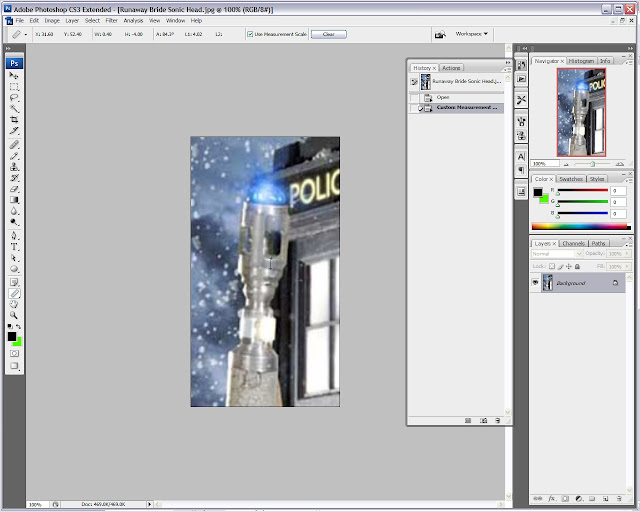Open Tool Presets icon in dock
Viewport: 640px width, 512px height.
(521, 100)
